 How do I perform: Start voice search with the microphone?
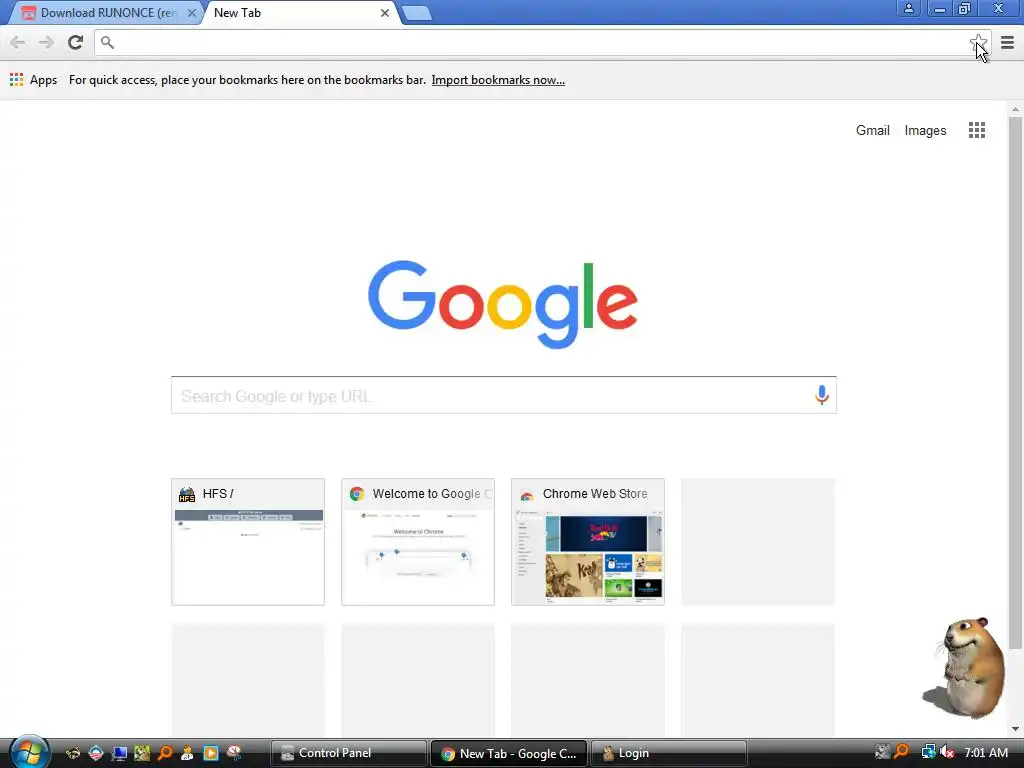point(822,394)
